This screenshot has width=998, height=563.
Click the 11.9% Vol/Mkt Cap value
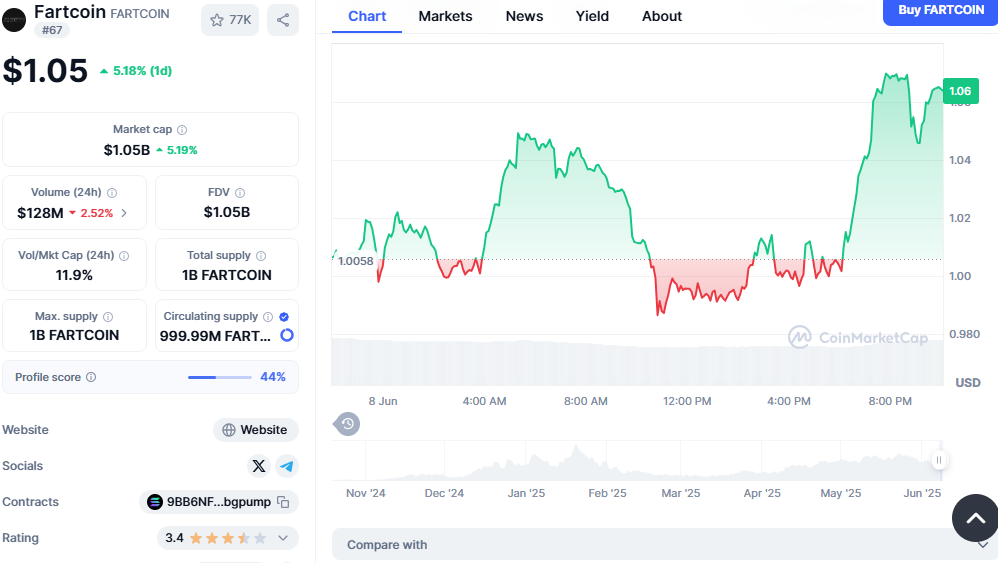click(74, 275)
